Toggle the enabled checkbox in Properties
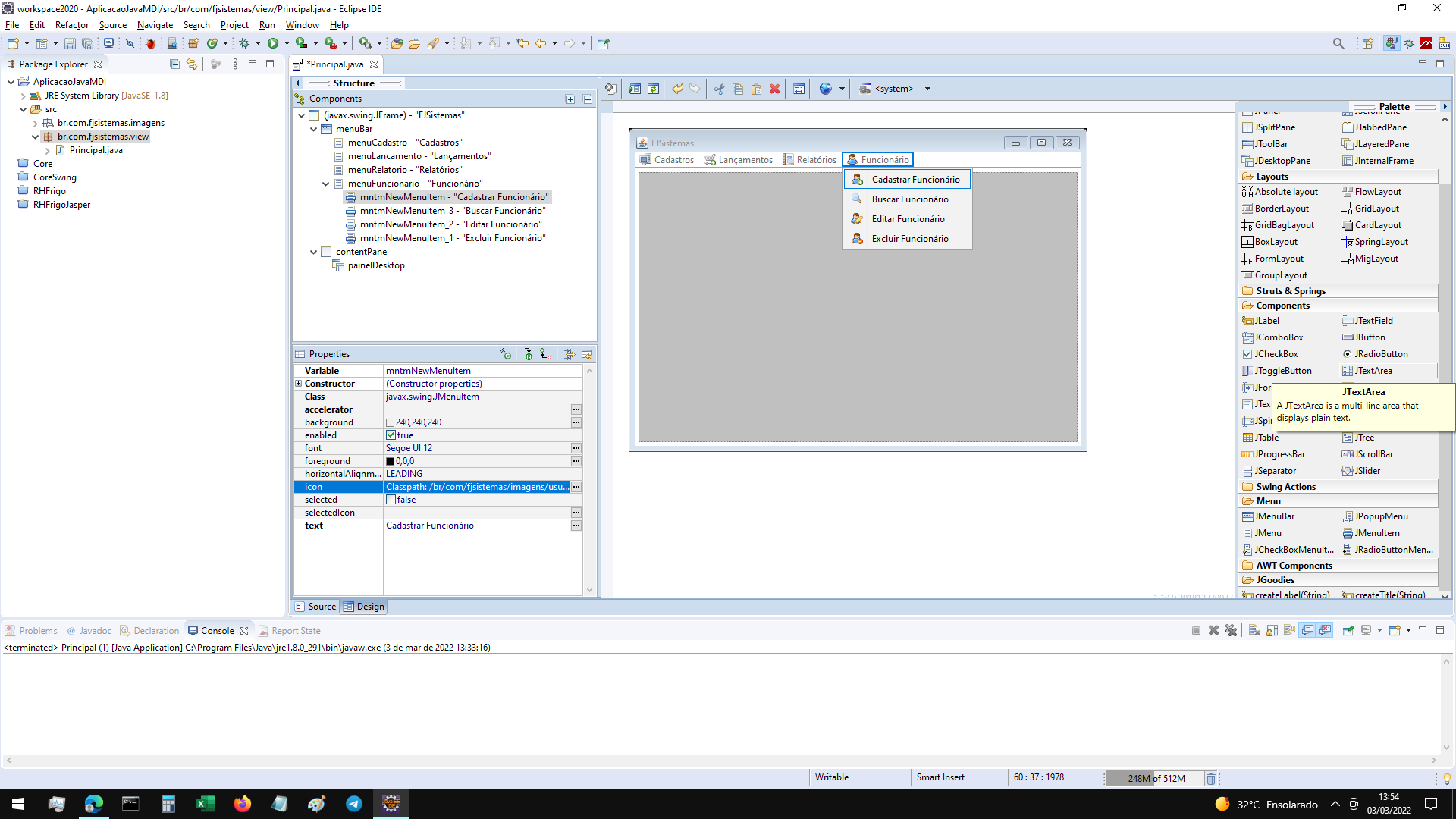 coord(391,435)
